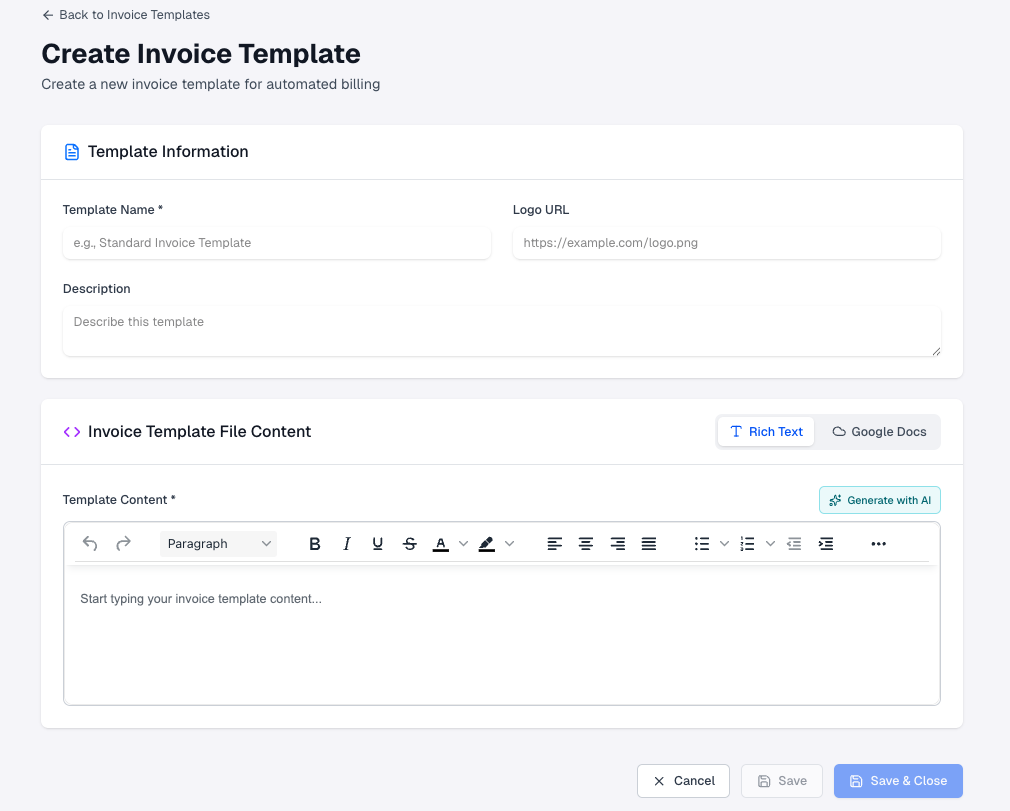Click the Description textarea resize handle

click(936, 351)
